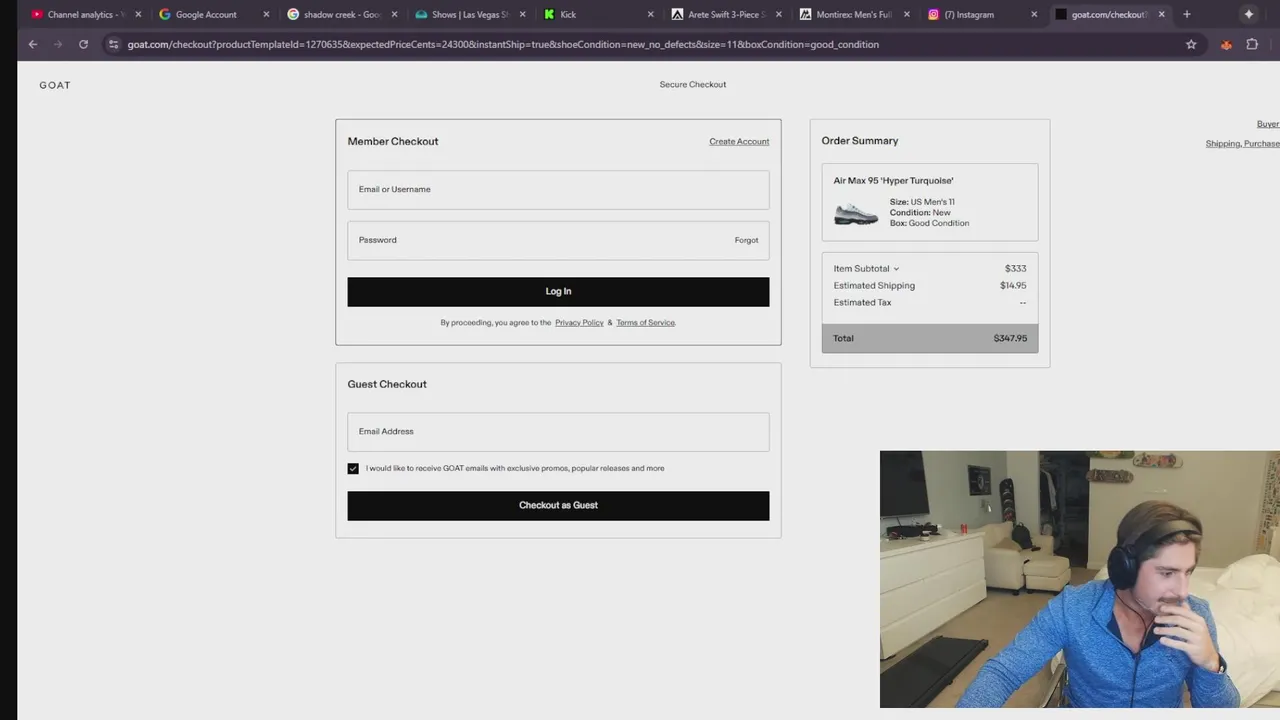Click the browser forward arrow
1280x720 pixels.
tap(58, 44)
